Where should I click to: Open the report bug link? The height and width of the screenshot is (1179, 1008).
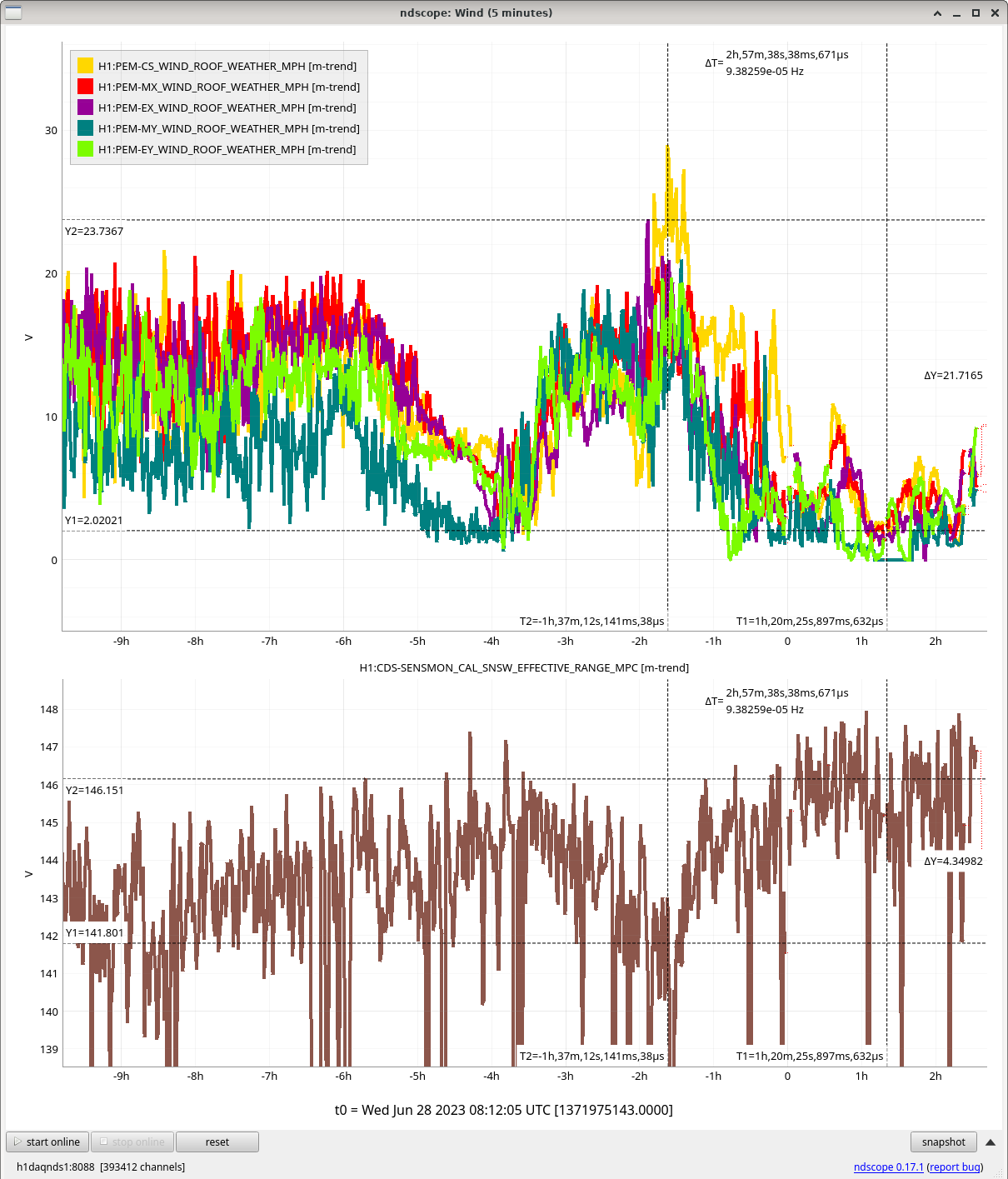point(955,1167)
